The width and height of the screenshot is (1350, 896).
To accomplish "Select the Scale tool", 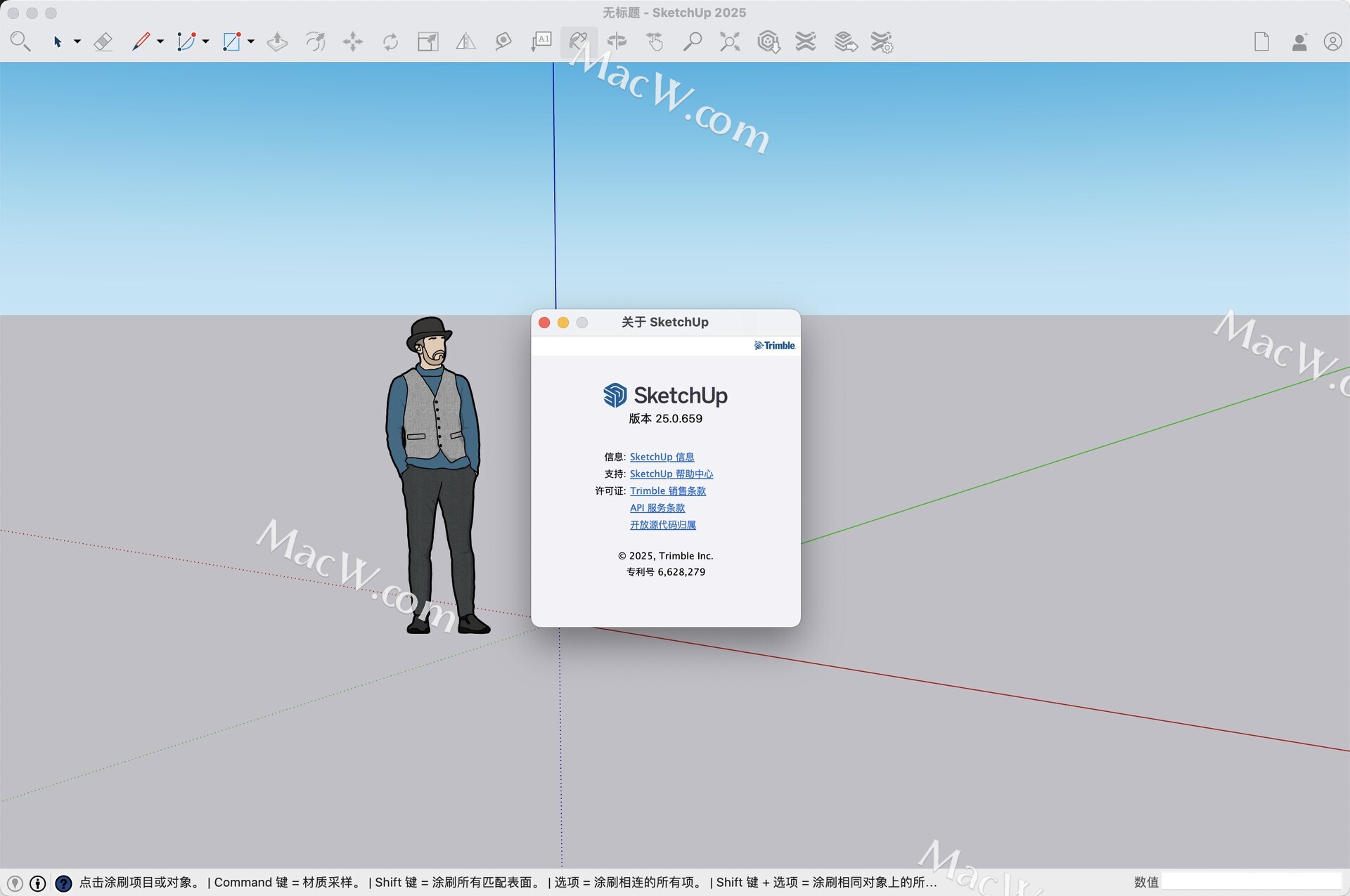I will point(427,42).
